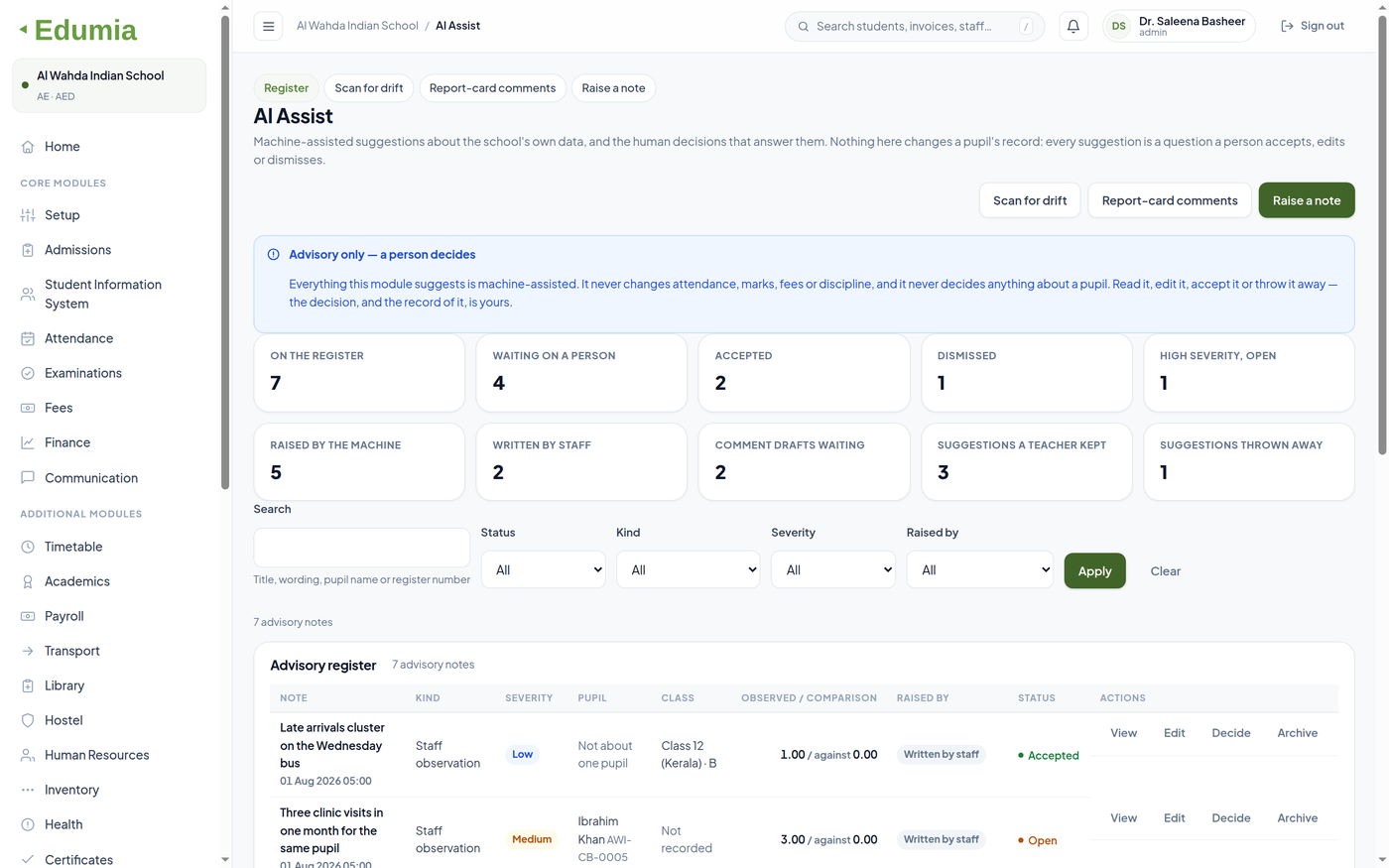The width and height of the screenshot is (1389, 868).
Task: Click the green Raise a note button
Action: point(1307,200)
